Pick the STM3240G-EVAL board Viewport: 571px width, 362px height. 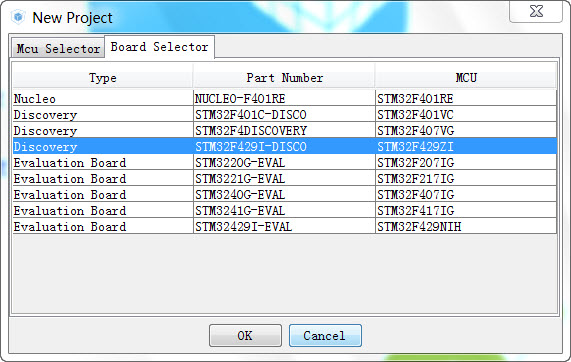coord(284,194)
